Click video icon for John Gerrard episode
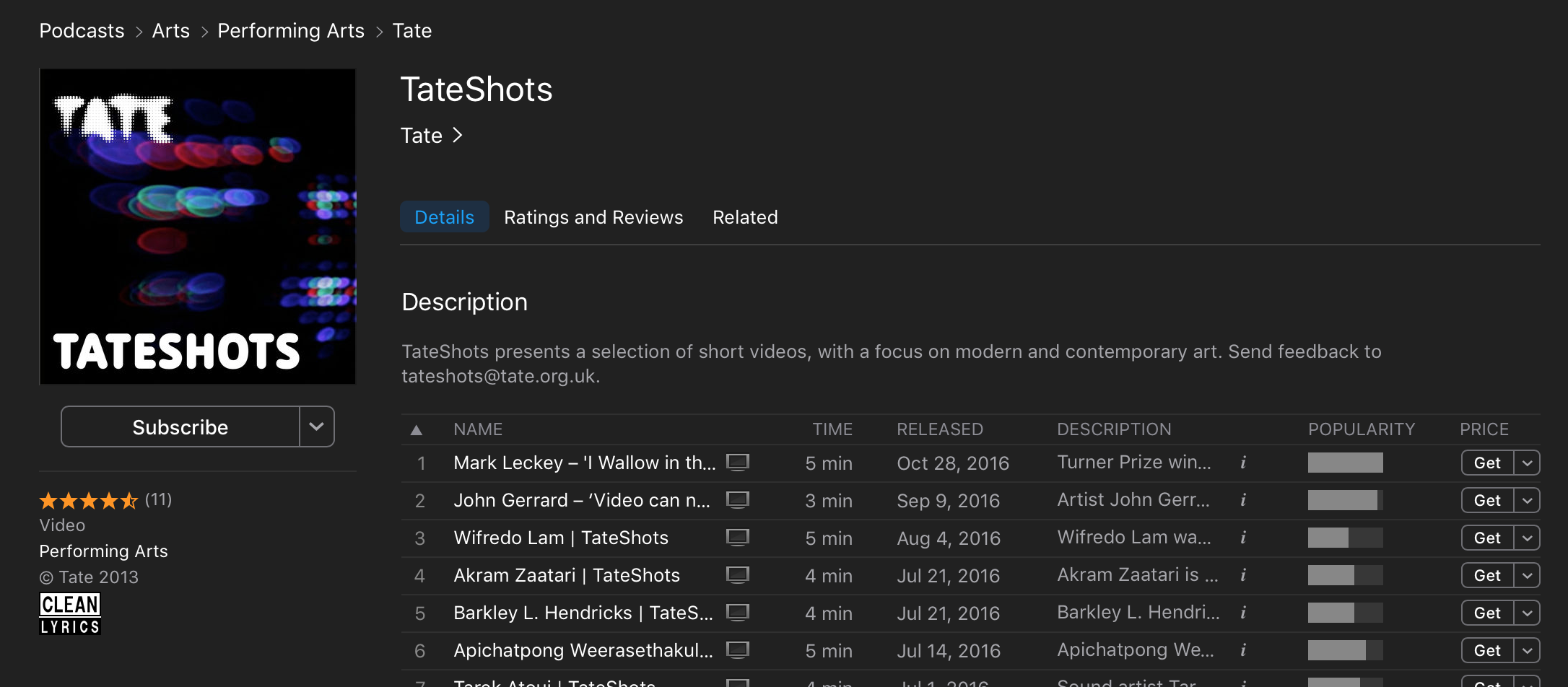The width and height of the screenshot is (1568, 687). pos(737,500)
